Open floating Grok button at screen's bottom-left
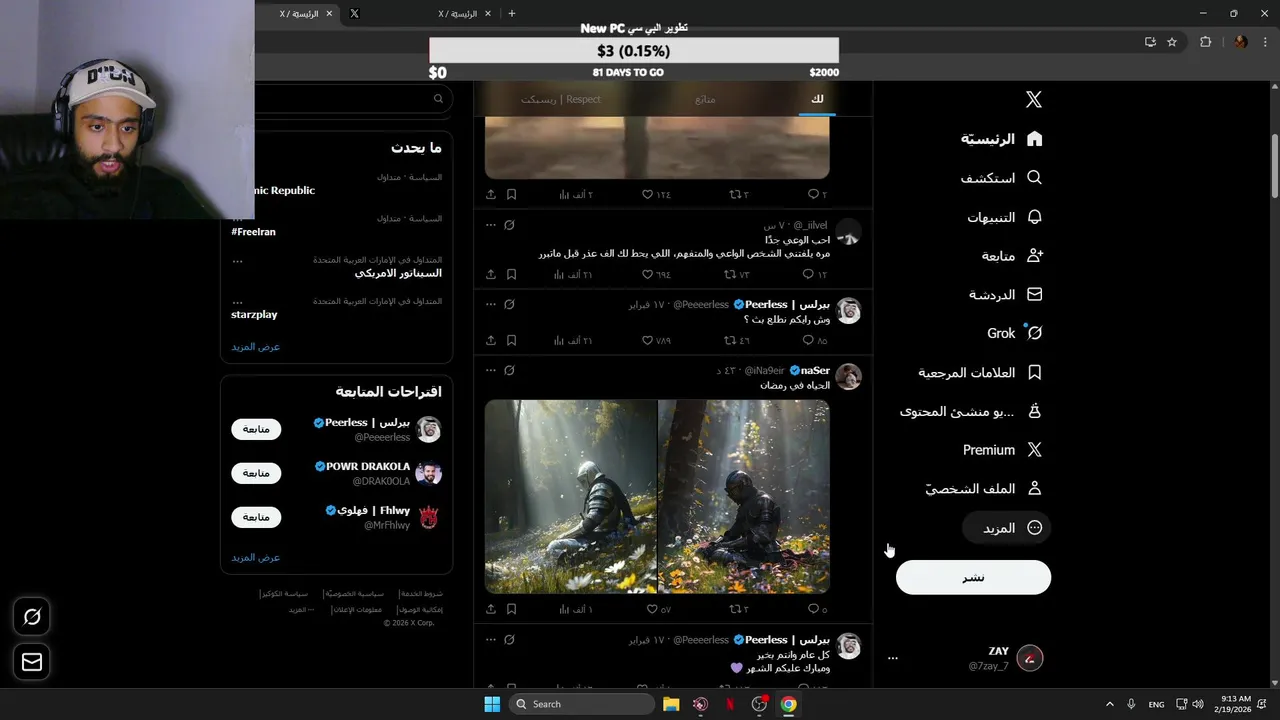This screenshot has width=1280, height=720. tap(32, 617)
